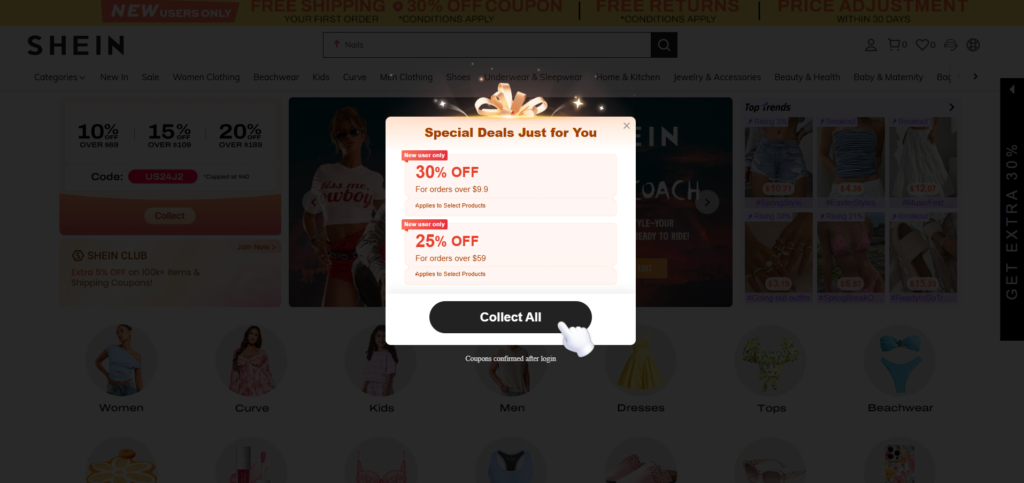Open the Beauty & Health menu item
The width and height of the screenshot is (1024, 483).
[807, 77]
